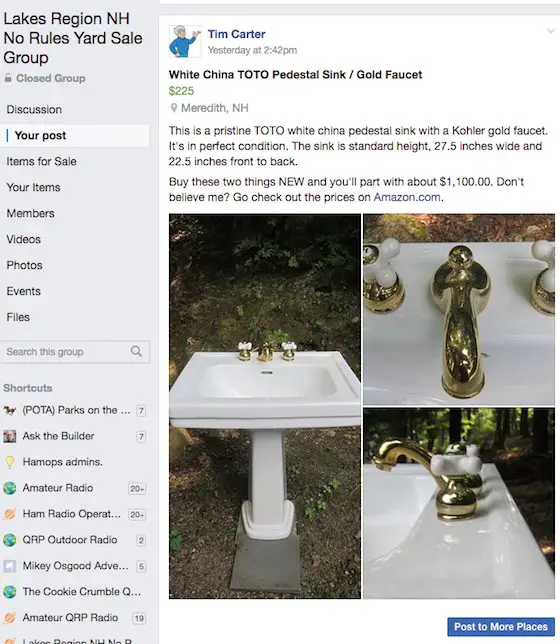Screen dimensions: 560x644
Task: Open the Amazon.com link
Action: 407,198
